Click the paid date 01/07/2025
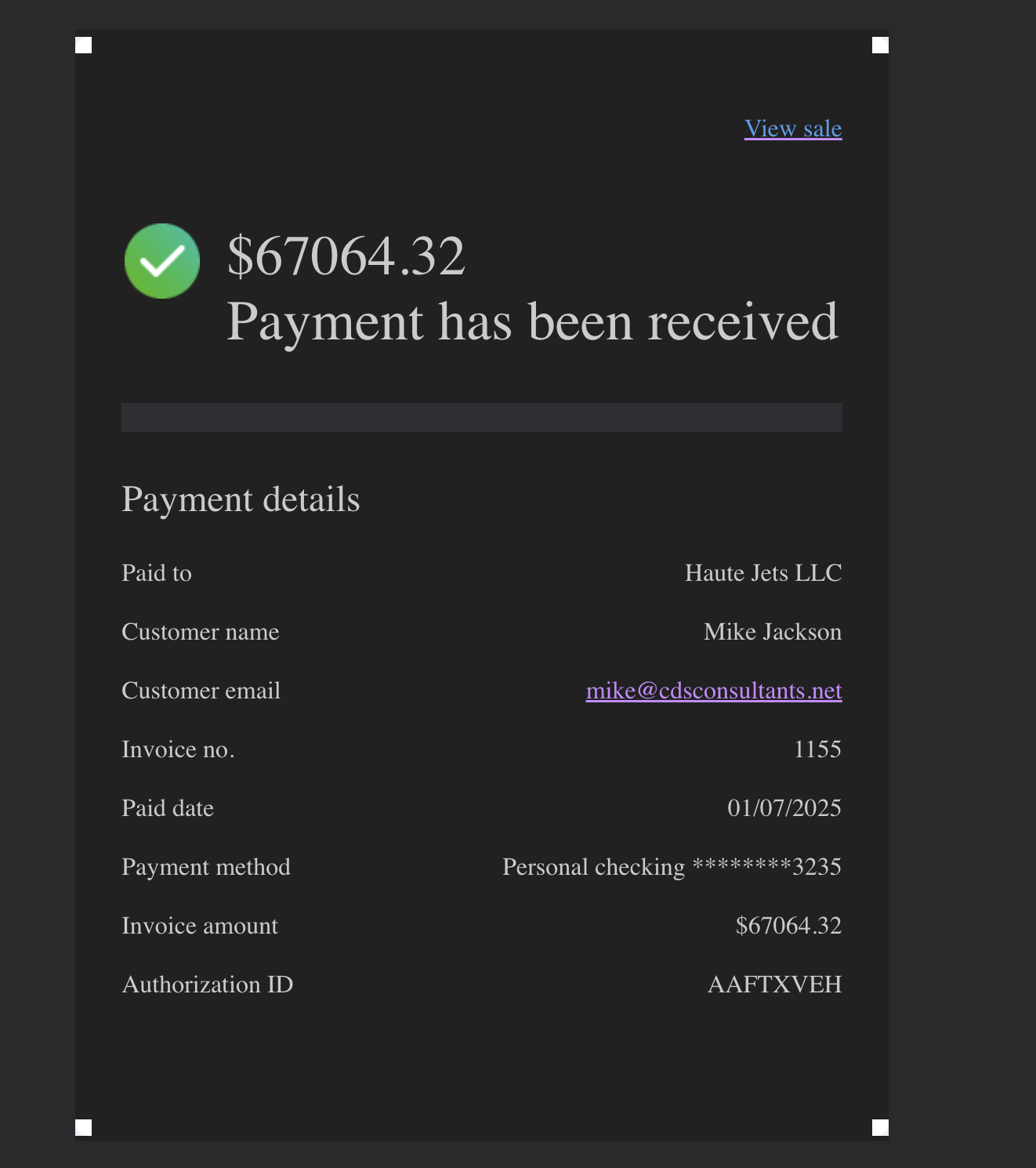Viewport: 1036px width, 1168px height. point(784,808)
